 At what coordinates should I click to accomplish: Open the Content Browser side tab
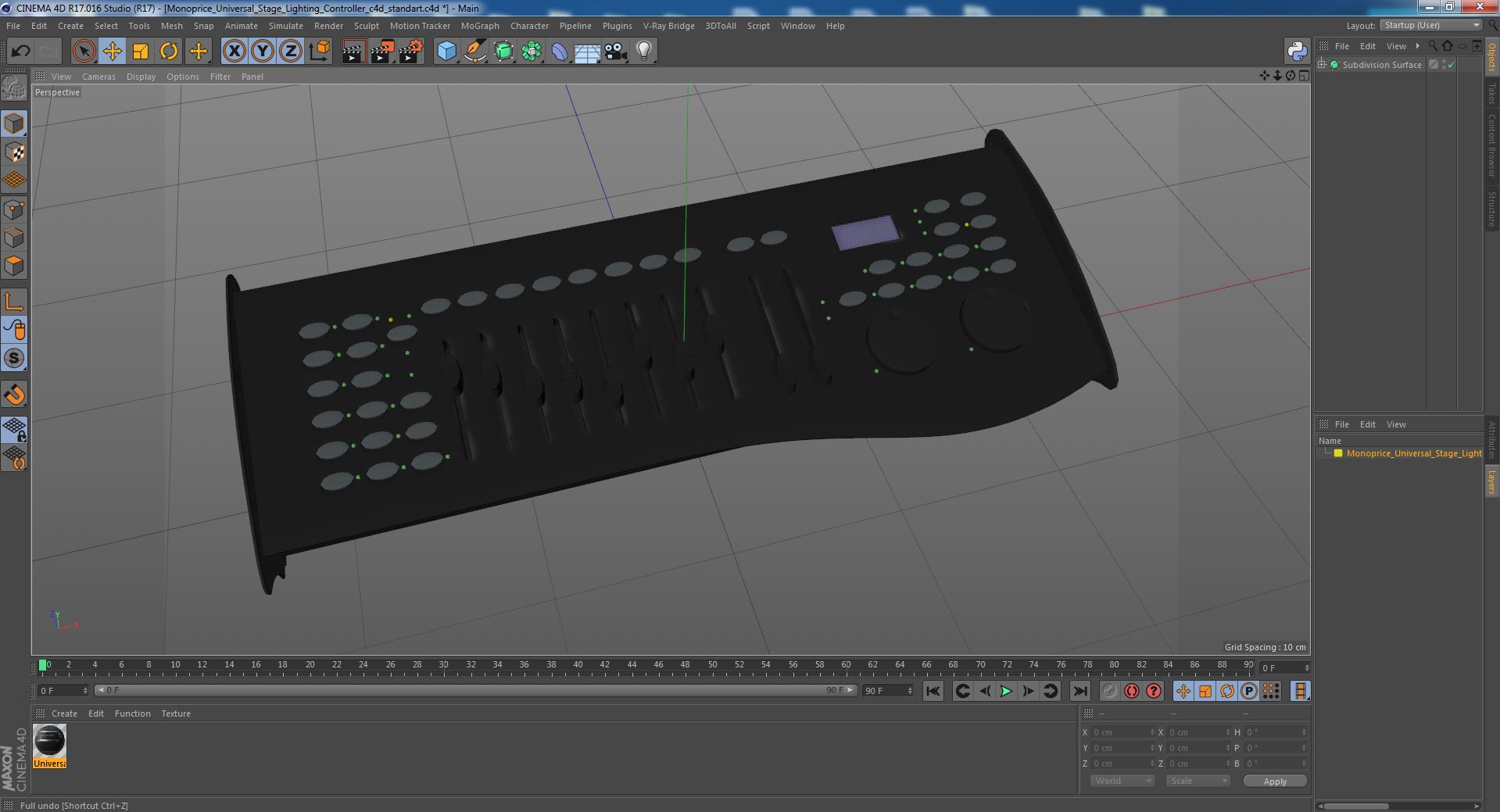pos(1491,145)
